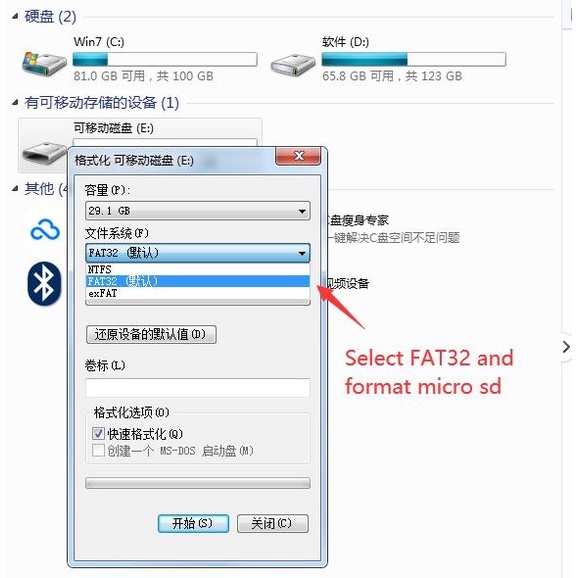Click the removable disk (E:) icon
The width and height of the screenshot is (578, 578).
click(x=43, y=153)
